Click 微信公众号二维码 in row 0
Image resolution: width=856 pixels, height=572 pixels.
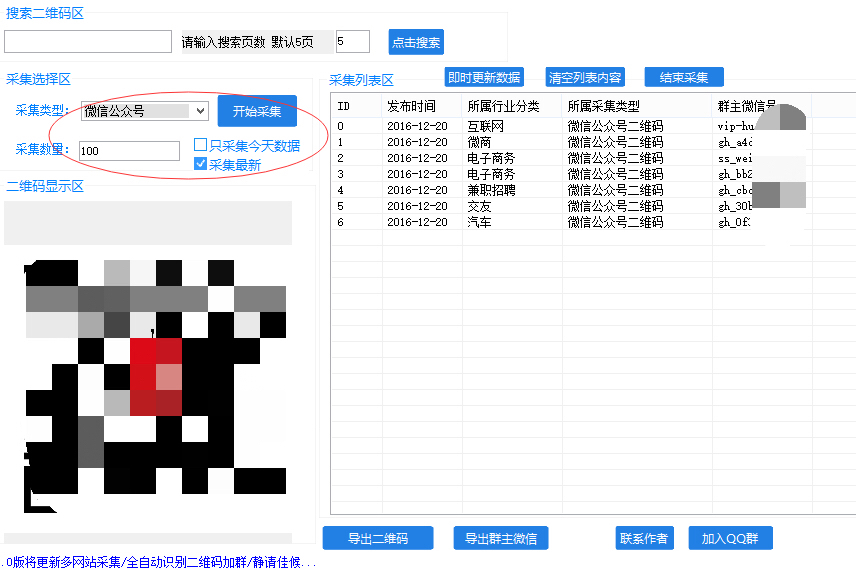click(615, 126)
